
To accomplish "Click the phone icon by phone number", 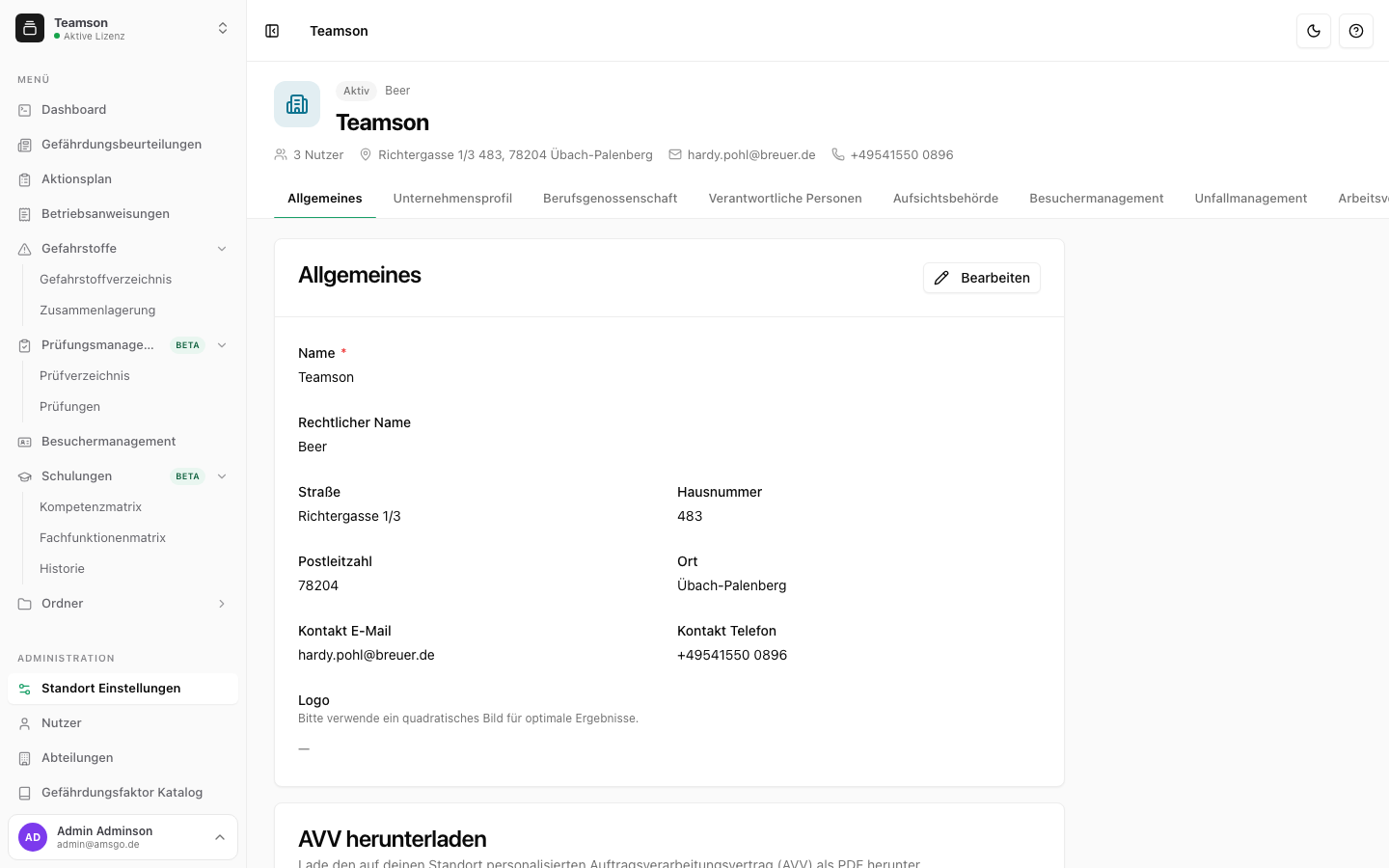I will pyautogui.click(x=838, y=154).
